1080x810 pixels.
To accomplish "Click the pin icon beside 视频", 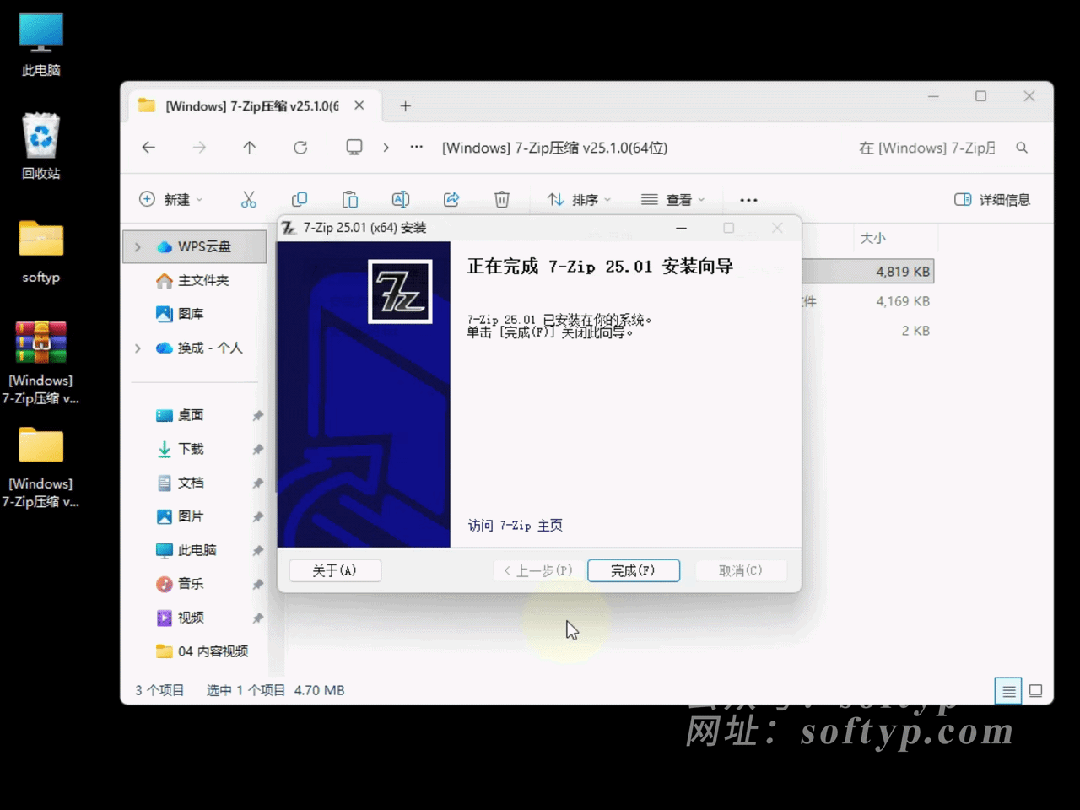I will pos(258,618).
